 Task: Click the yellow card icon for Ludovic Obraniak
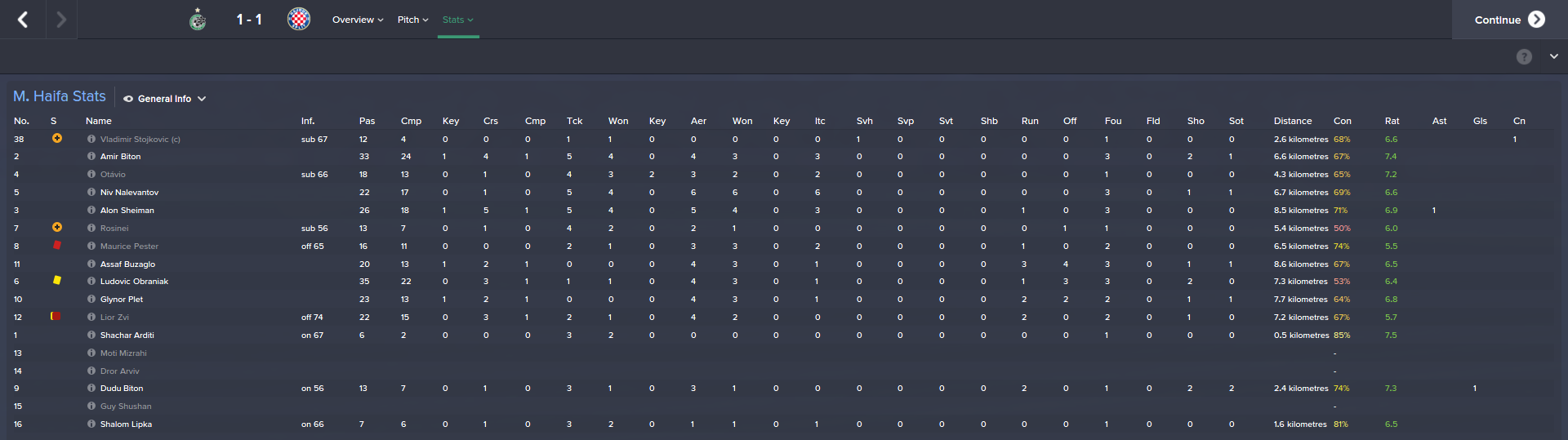(57, 280)
